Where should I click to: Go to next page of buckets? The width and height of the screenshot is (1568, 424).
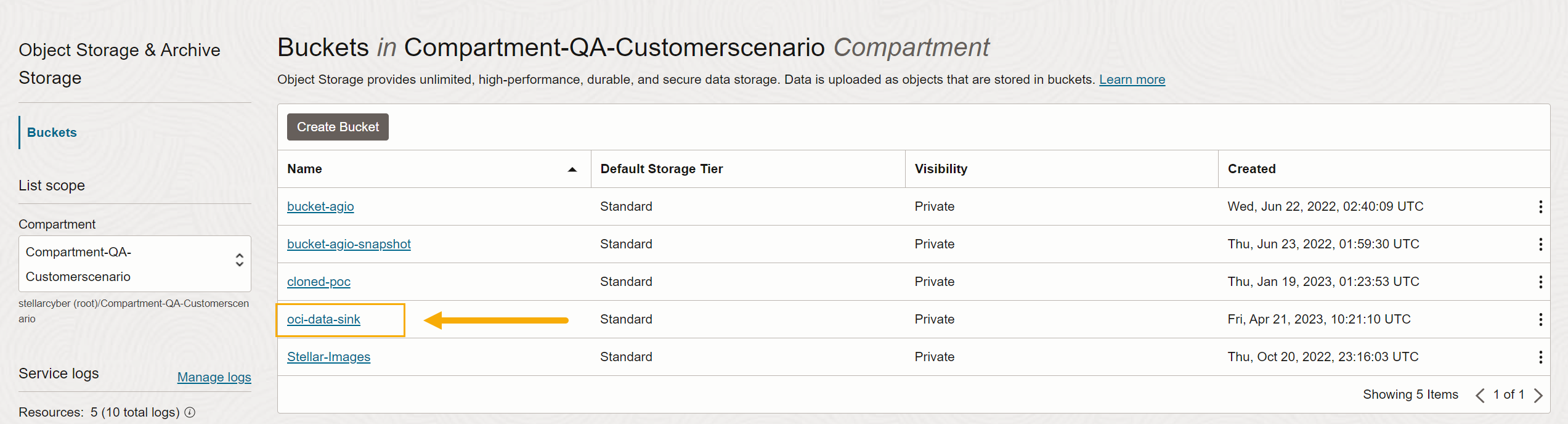tap(1538, 395)
